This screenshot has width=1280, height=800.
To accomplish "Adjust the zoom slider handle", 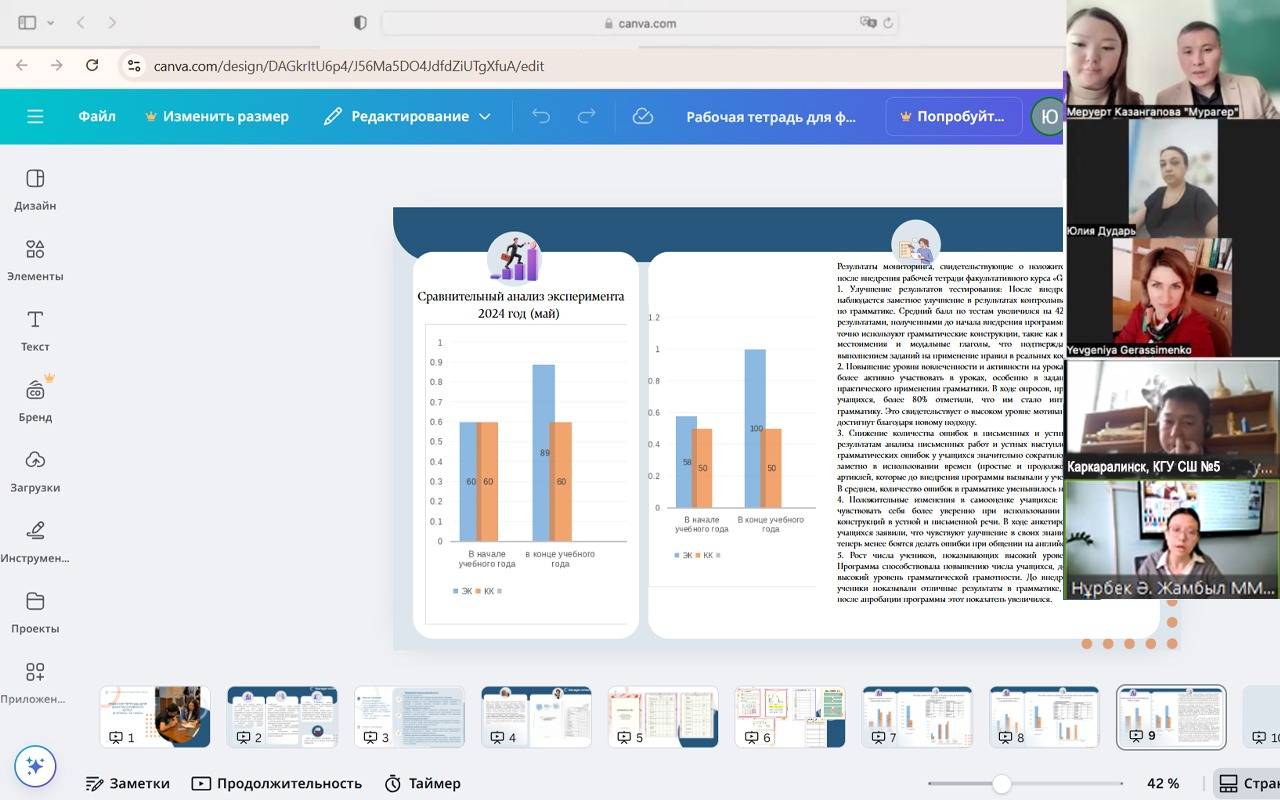I will click(x=1001, y=784).
